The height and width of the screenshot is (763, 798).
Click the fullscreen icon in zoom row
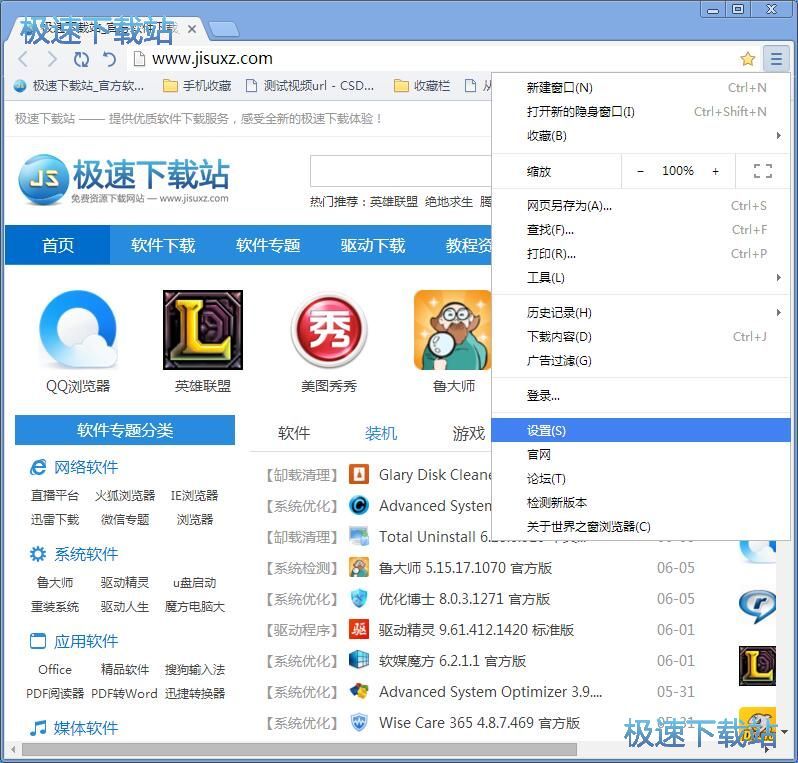click(x=762, y=171)
